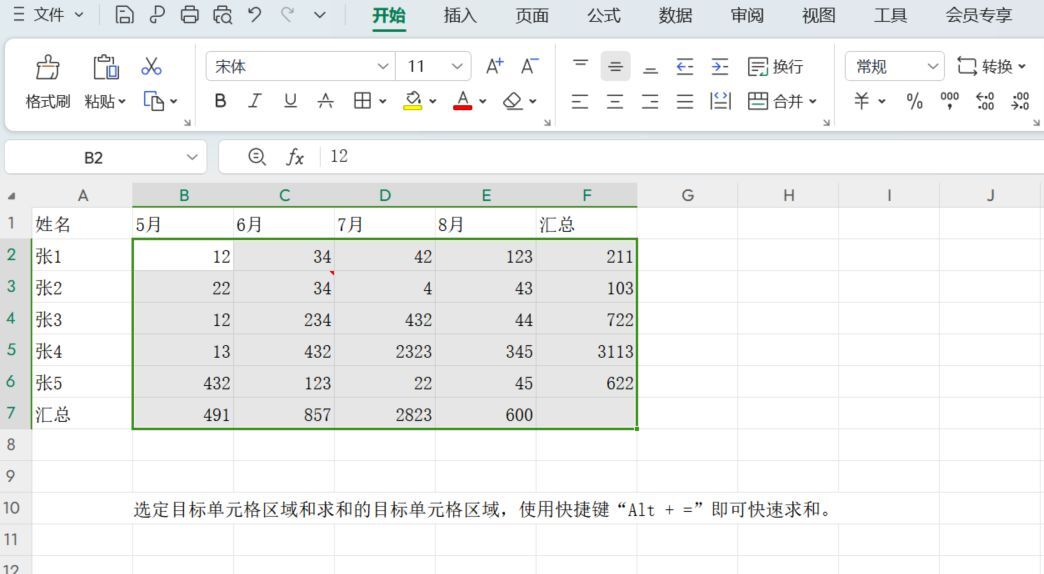Toggle middle vertical alignment
Viewport: 1044px width, 574px height.
tap(615, 66)
